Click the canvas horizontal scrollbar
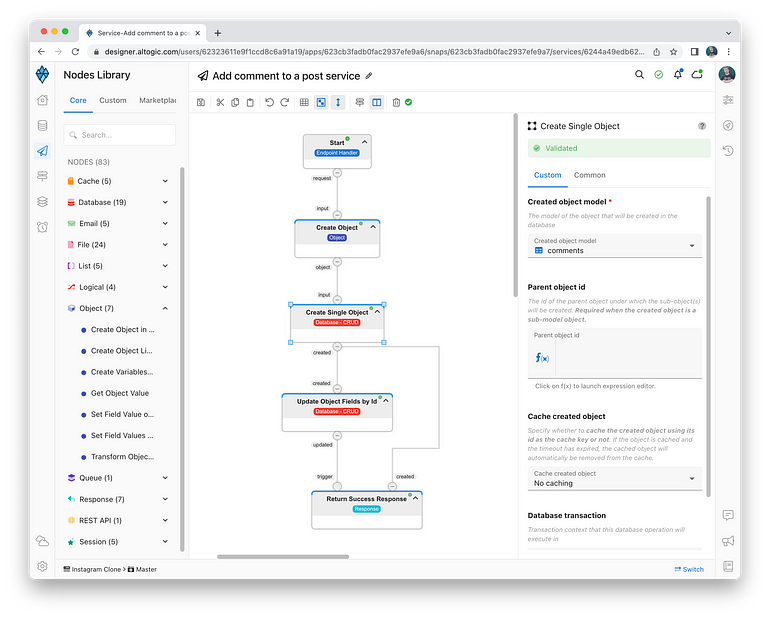Viewport: 770px width, 618px height. [x=283, y=557]
